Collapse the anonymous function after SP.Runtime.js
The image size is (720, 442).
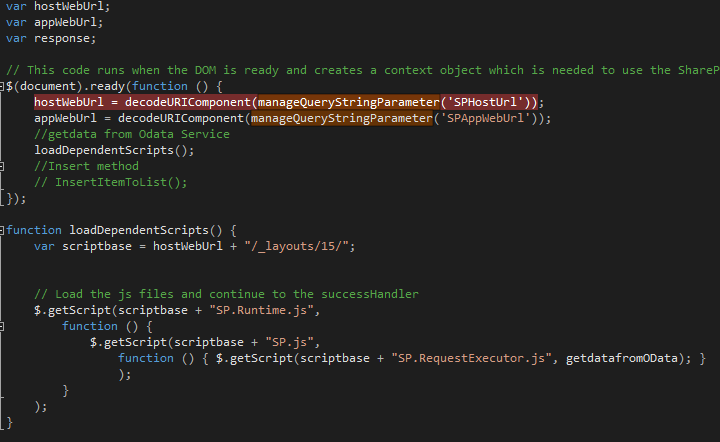coord(2,326)
